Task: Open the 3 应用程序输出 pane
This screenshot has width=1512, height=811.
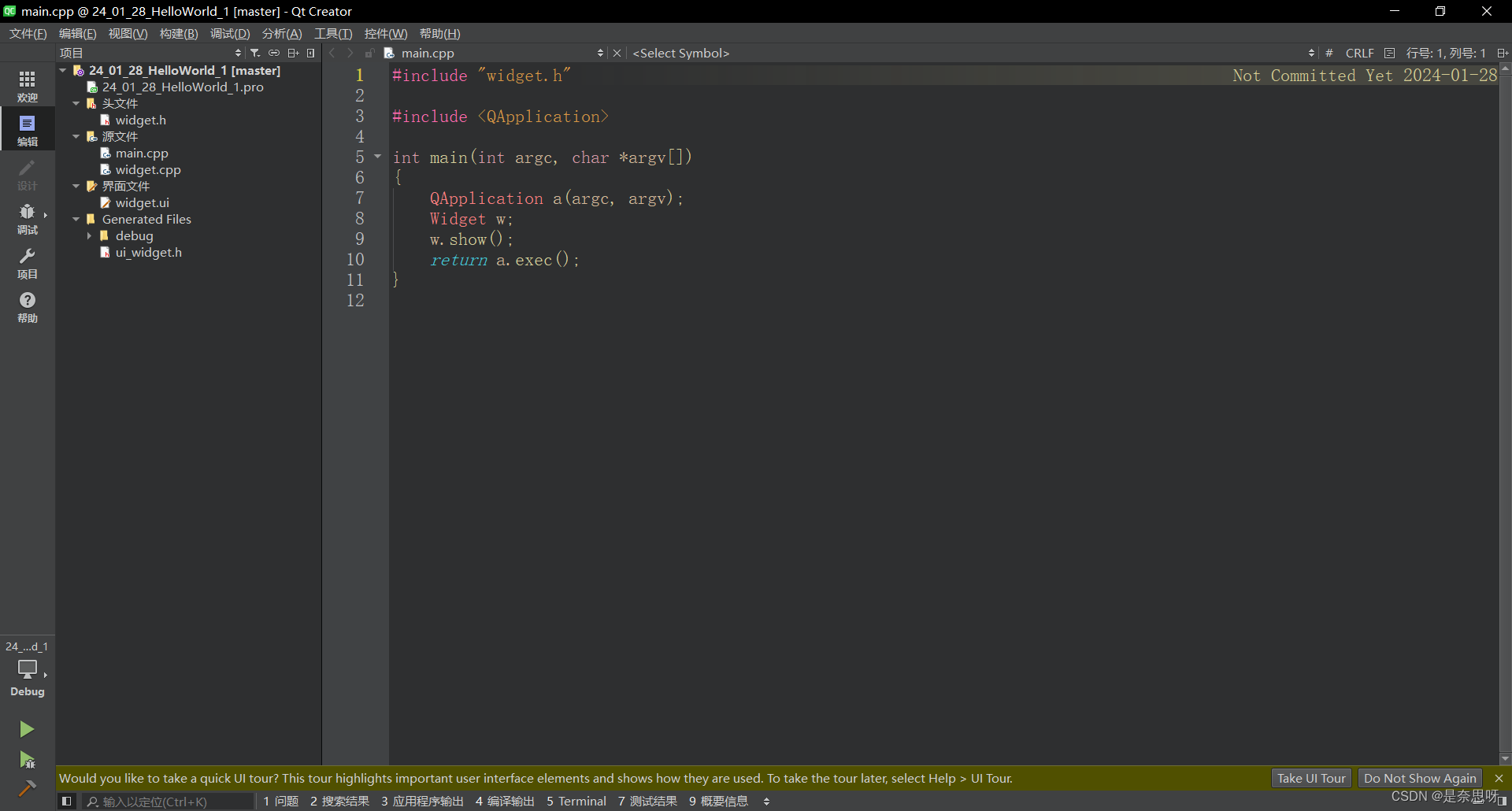Action: 422,801
